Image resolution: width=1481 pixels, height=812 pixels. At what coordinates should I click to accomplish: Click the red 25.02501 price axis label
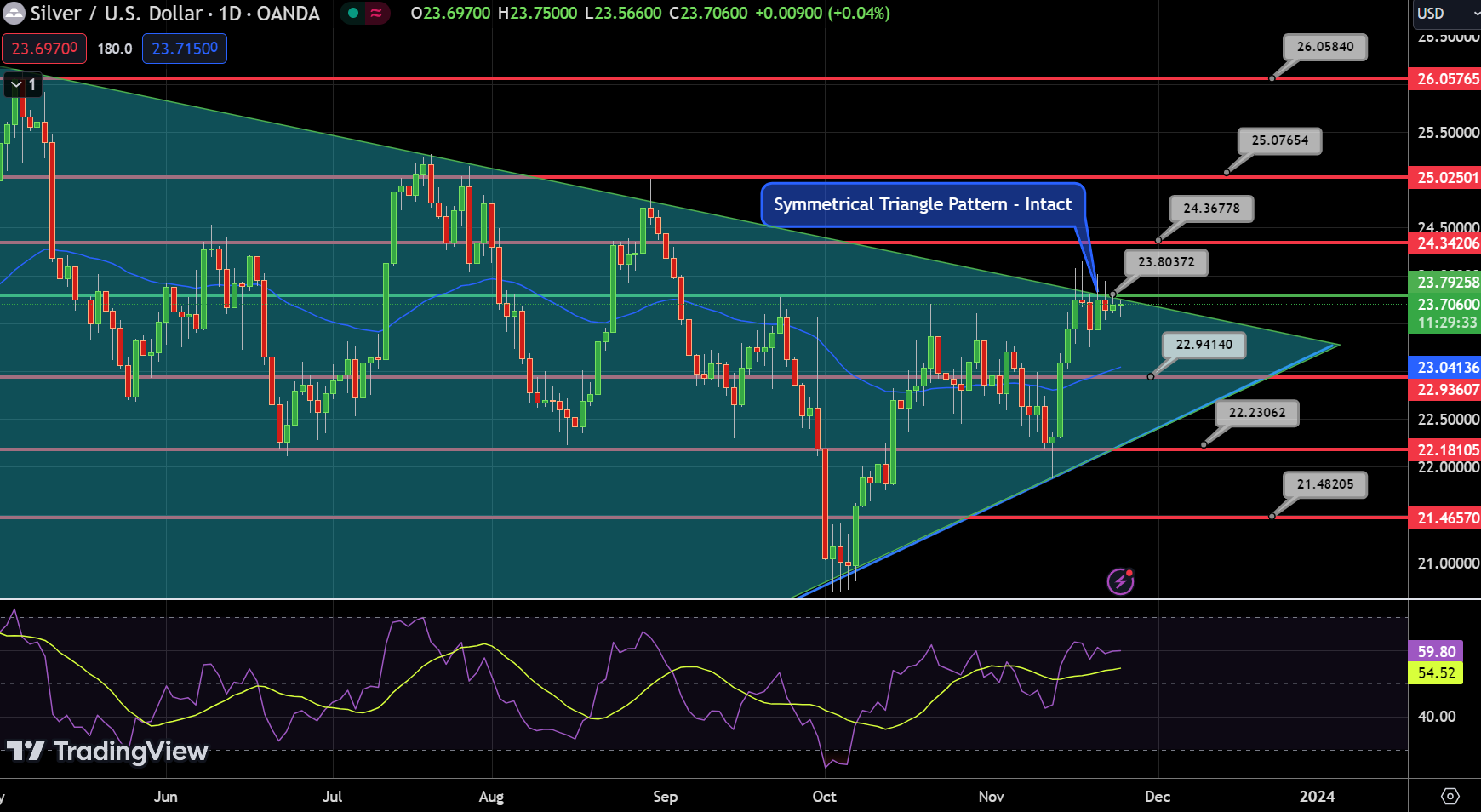[1445, 178]
